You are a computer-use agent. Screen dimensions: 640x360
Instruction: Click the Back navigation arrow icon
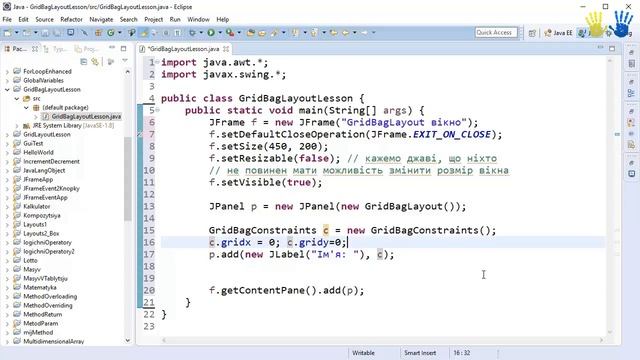point(345,33)
